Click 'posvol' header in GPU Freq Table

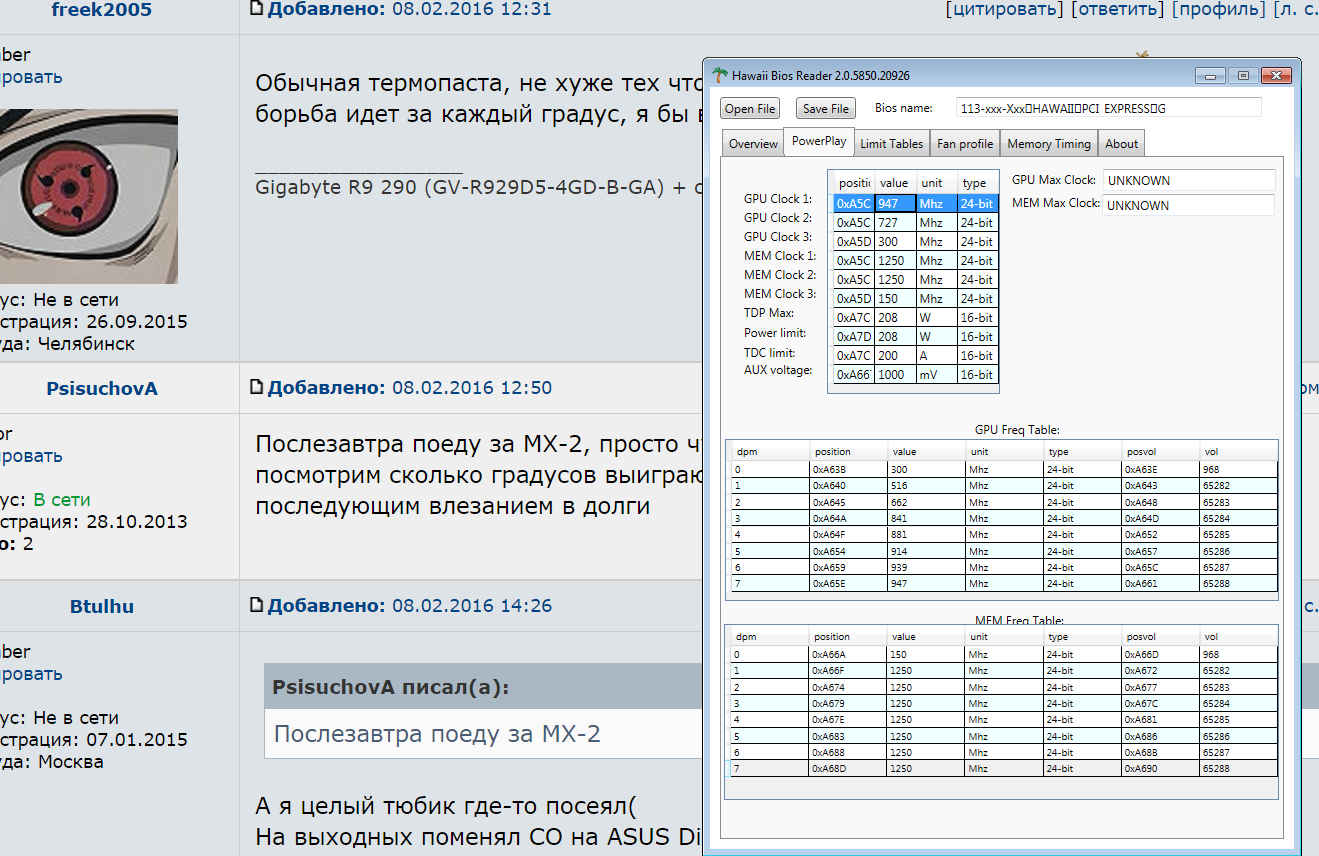1161,452
